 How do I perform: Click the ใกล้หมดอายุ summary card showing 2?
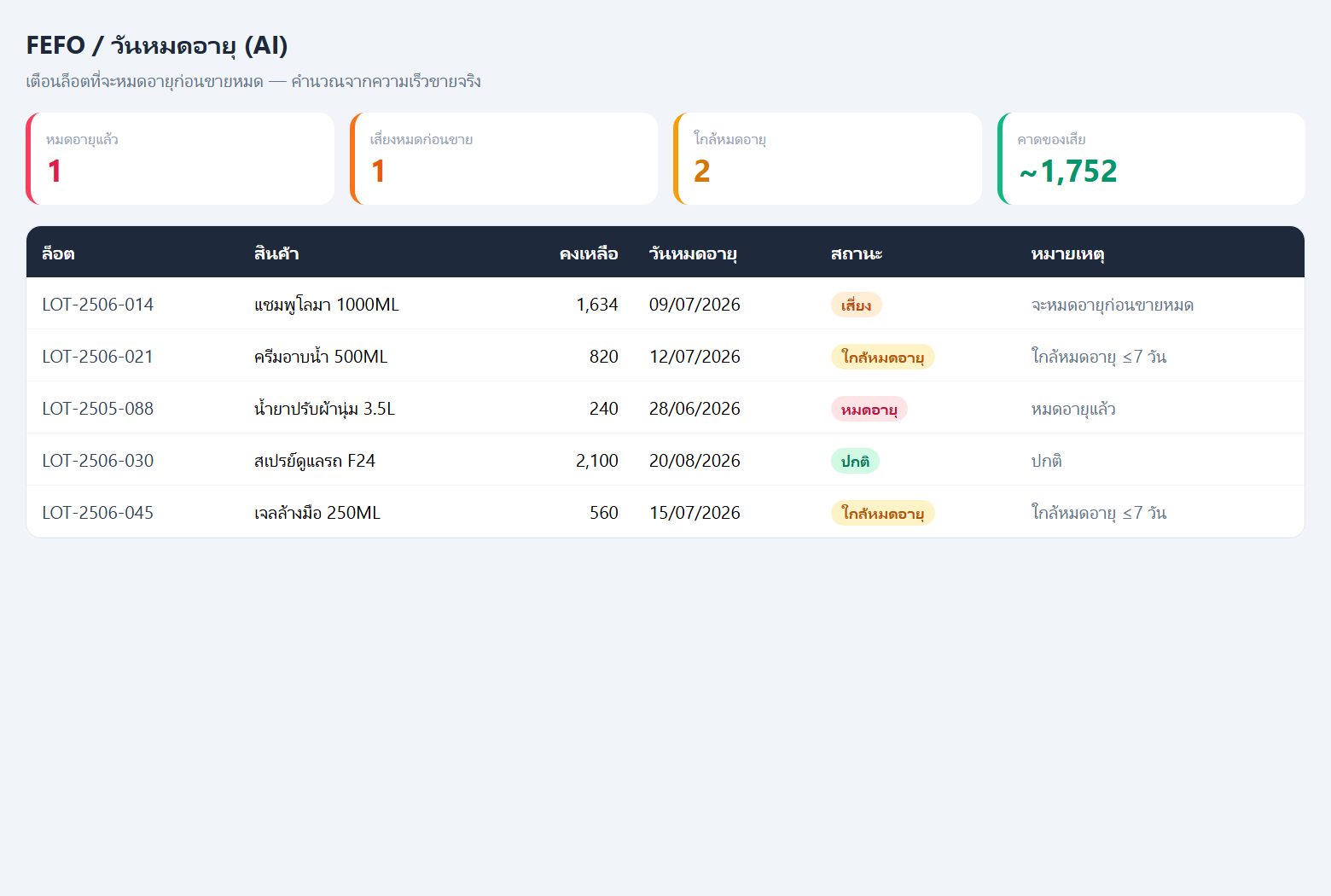pyautogui.click(x=828, y=159)
